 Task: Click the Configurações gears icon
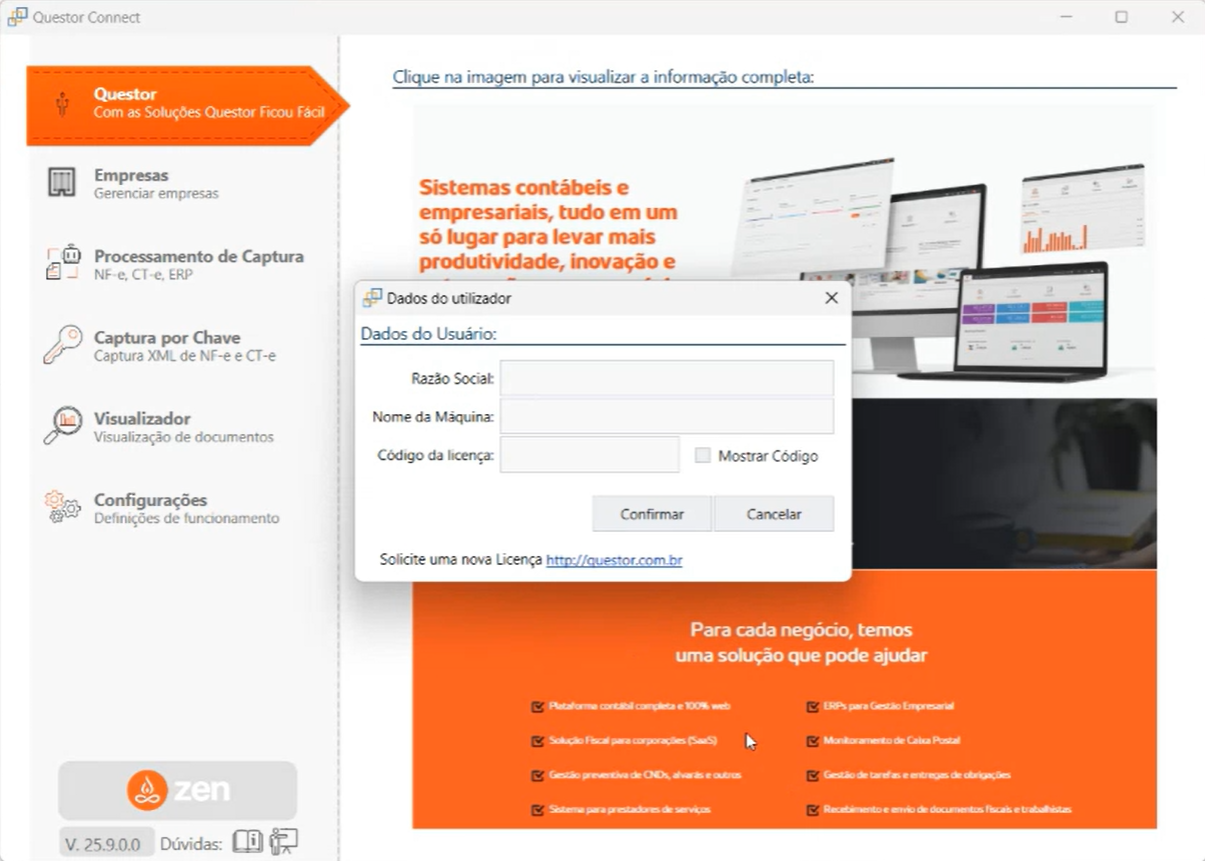pos(62,506)
